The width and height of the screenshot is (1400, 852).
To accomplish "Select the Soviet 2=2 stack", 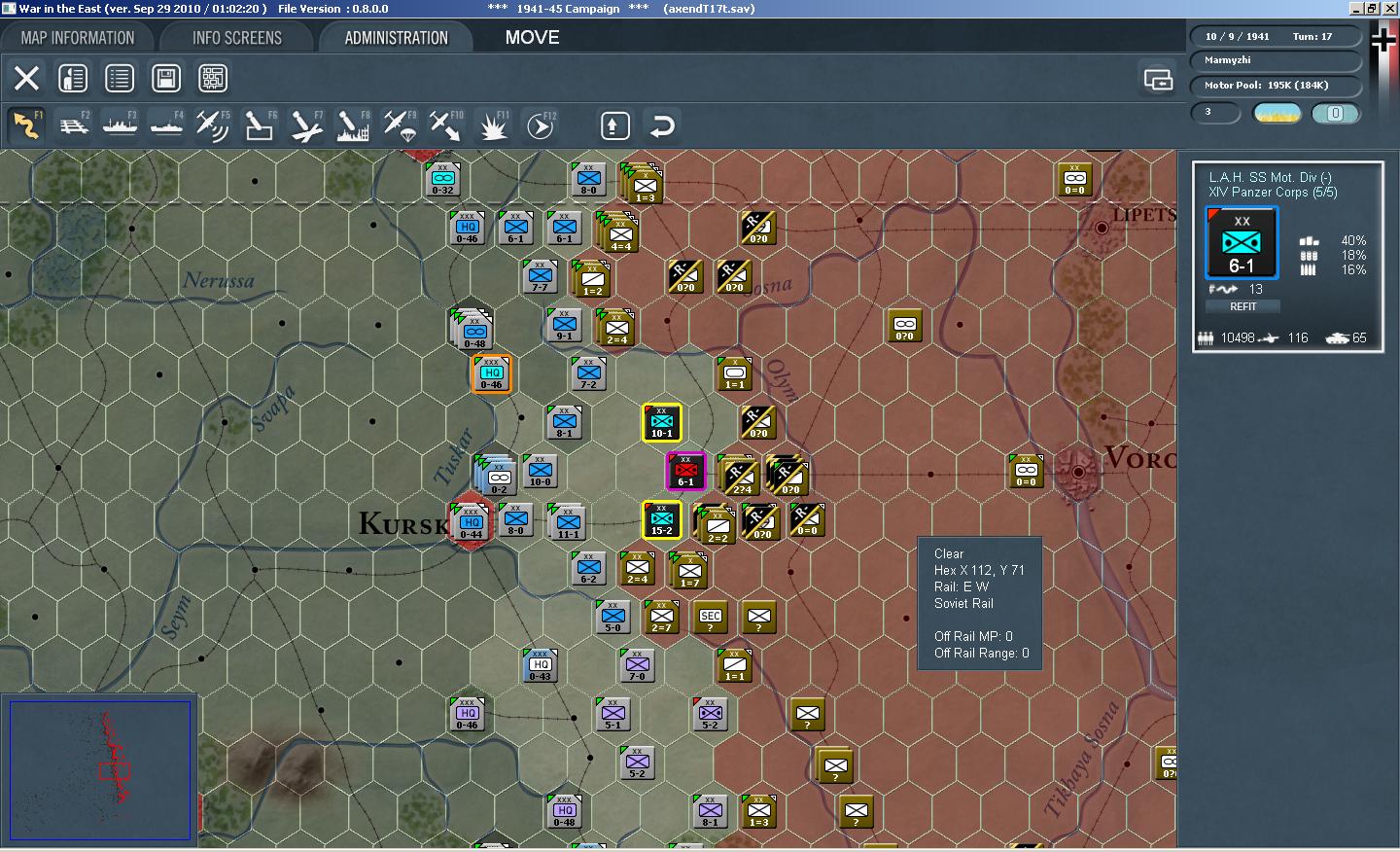I will tap(716, 525).
